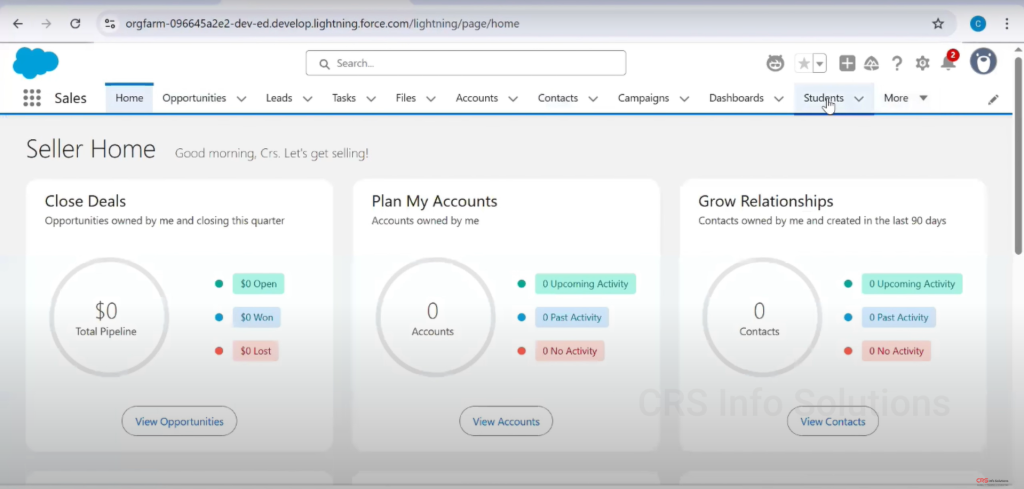This screenshot has height=489, width=1024.
Task: Switch to the Leads tab
Action: point(279,98)
